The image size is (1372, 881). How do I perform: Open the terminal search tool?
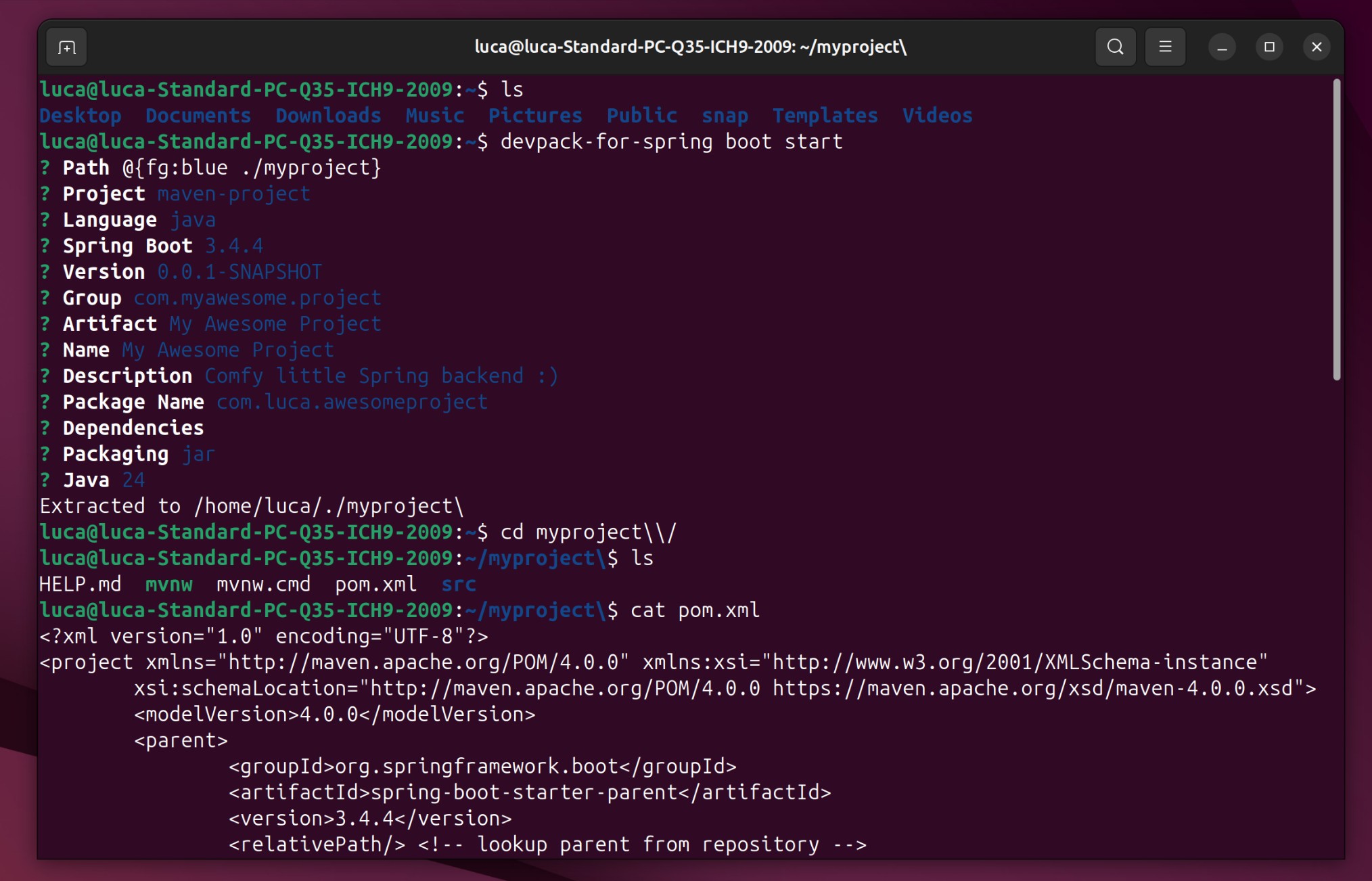click(x=1115, y=47)
